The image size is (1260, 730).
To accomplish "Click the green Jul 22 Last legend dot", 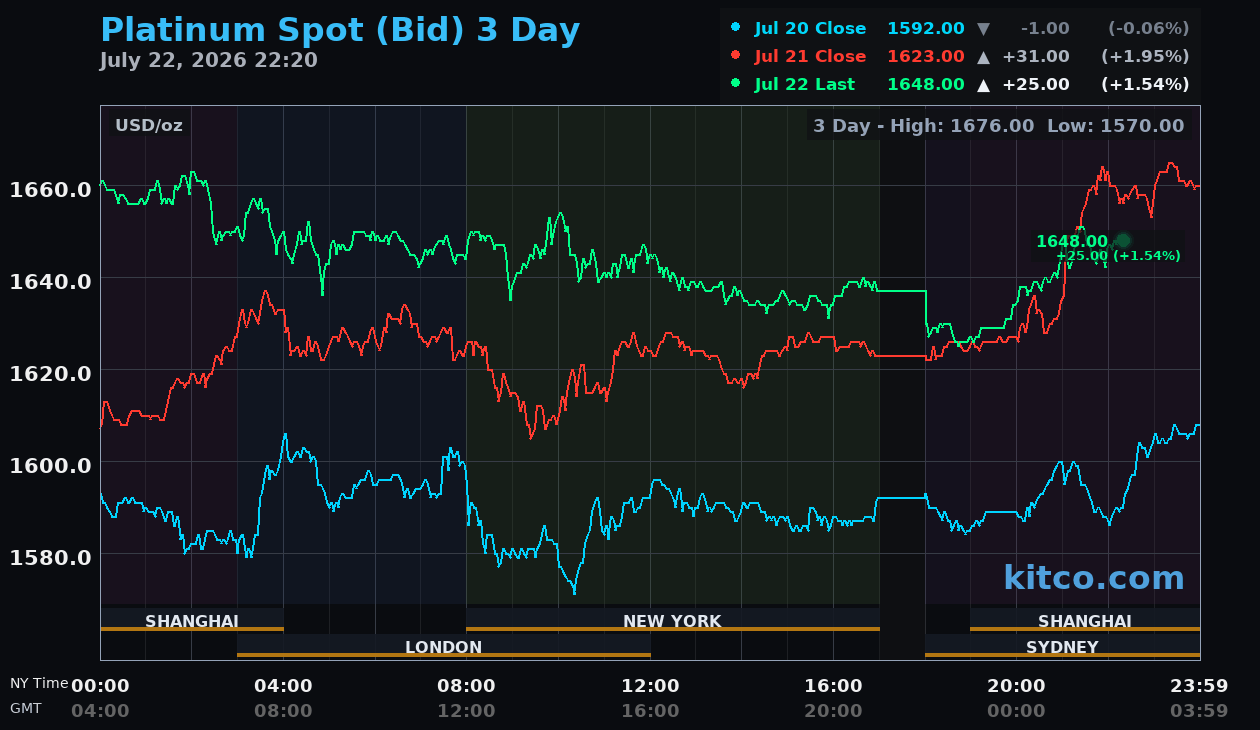I will pyautogui.click(x=736, y=84).
